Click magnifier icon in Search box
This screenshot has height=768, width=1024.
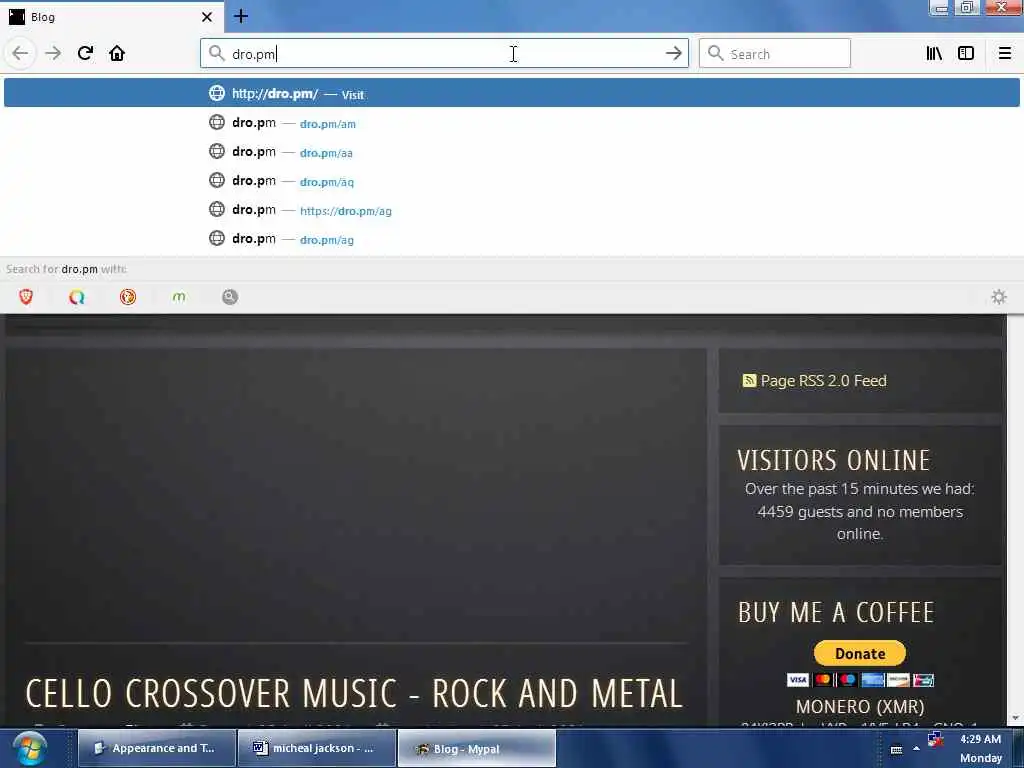(715, 54)
